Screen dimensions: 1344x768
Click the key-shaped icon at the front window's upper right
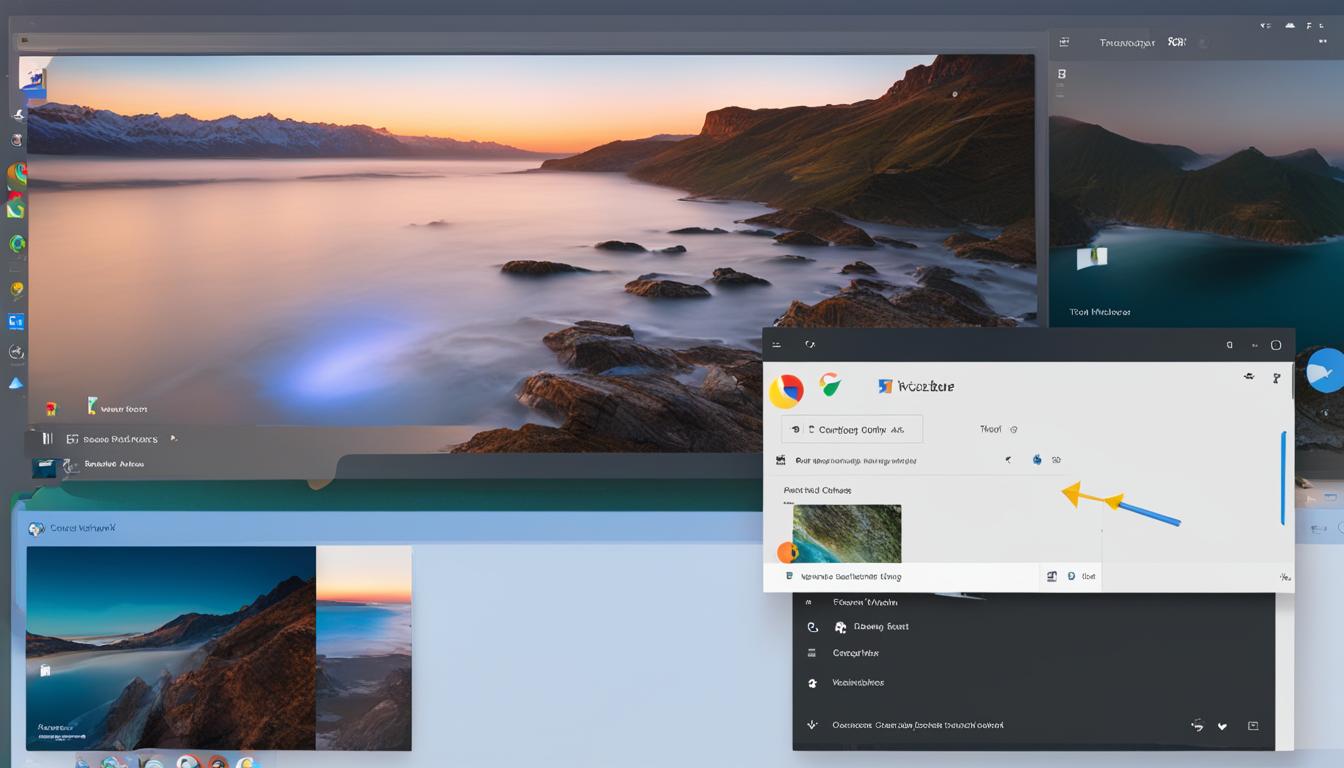pyautogui.click(x=1276, y=379)
